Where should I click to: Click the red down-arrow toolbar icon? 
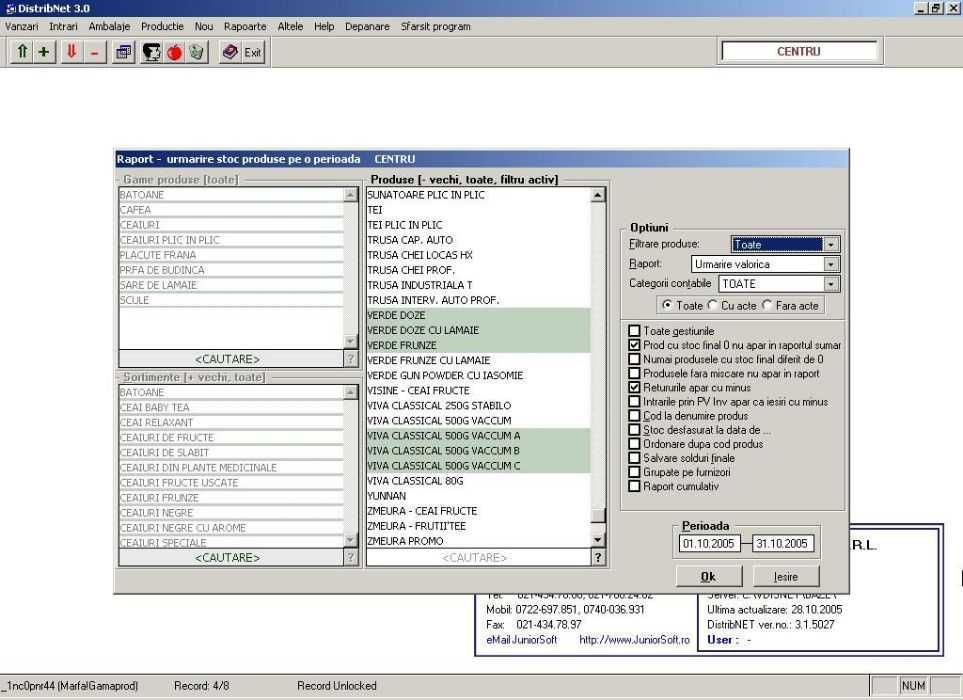point(71,52)
